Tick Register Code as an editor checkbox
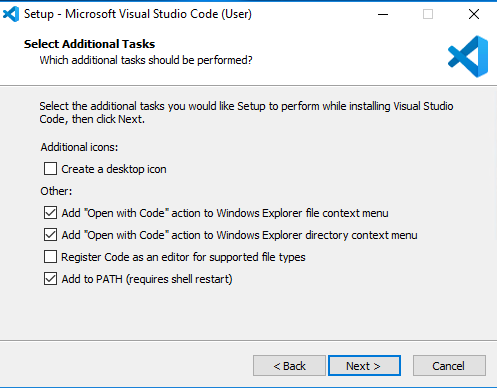Image resolution: width=497 pixels, height=388 pixels. coord(50,257)
